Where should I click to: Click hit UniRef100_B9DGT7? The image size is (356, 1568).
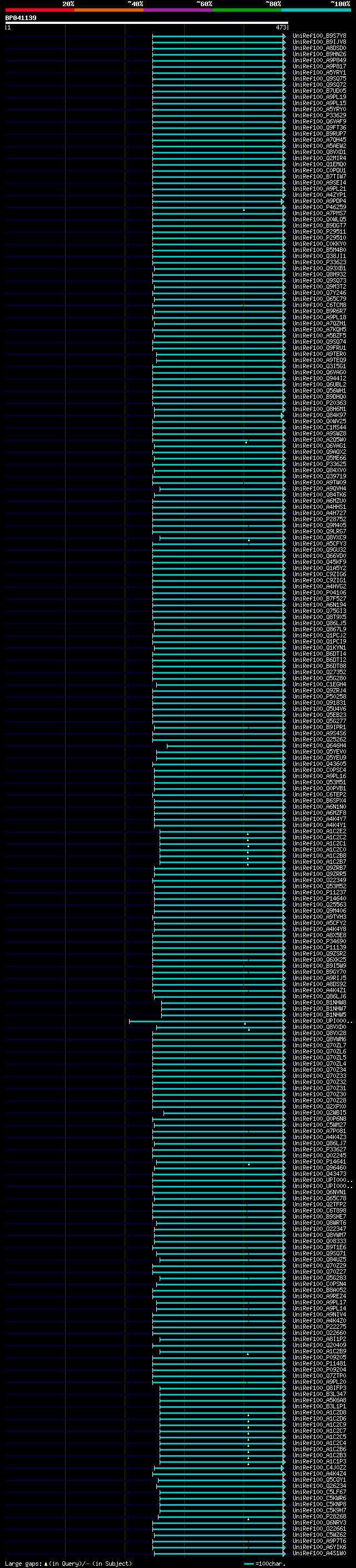319,225
